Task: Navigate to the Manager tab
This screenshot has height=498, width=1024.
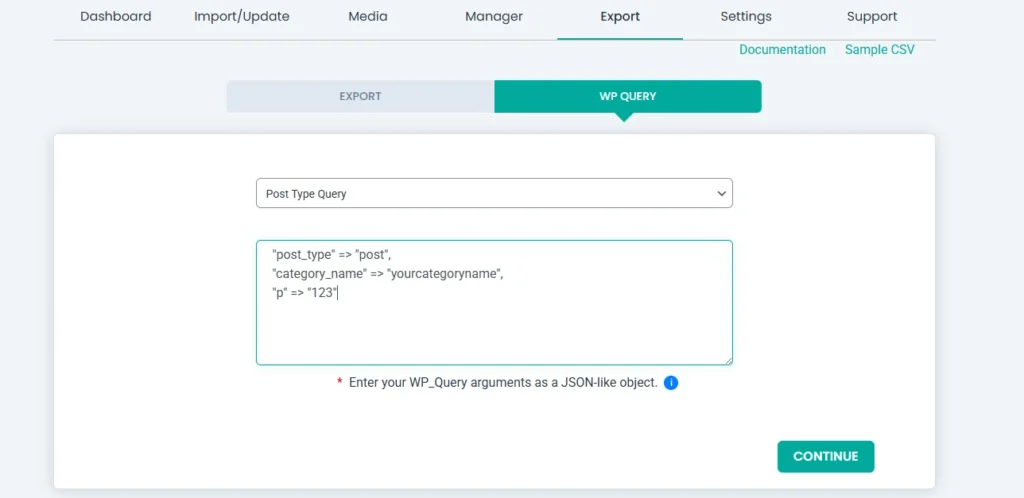Action: point(493,17)
